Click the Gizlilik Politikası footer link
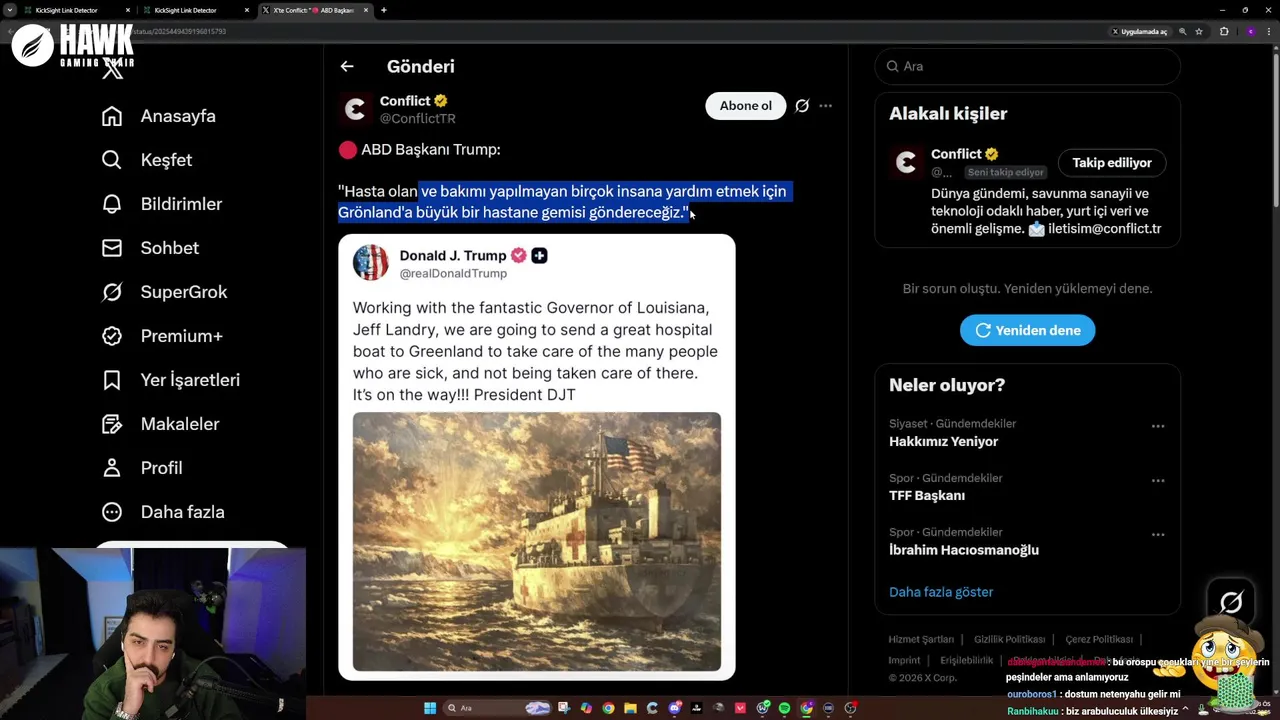Image resolution: width=1280 pixels, height=720 pixels. tap(1009, 639)
